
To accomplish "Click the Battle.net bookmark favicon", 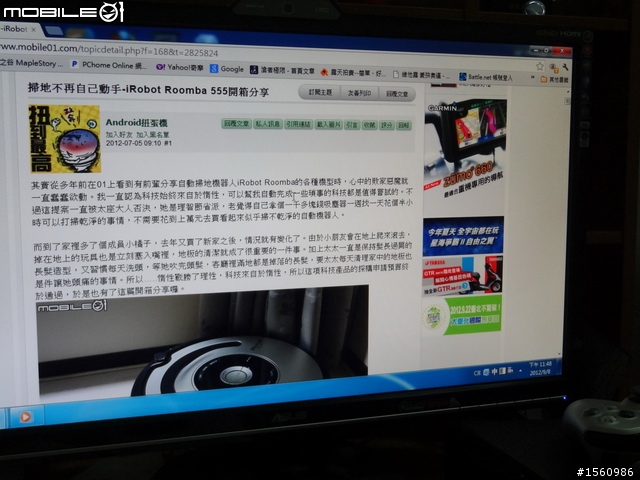I will coord(462,76).
